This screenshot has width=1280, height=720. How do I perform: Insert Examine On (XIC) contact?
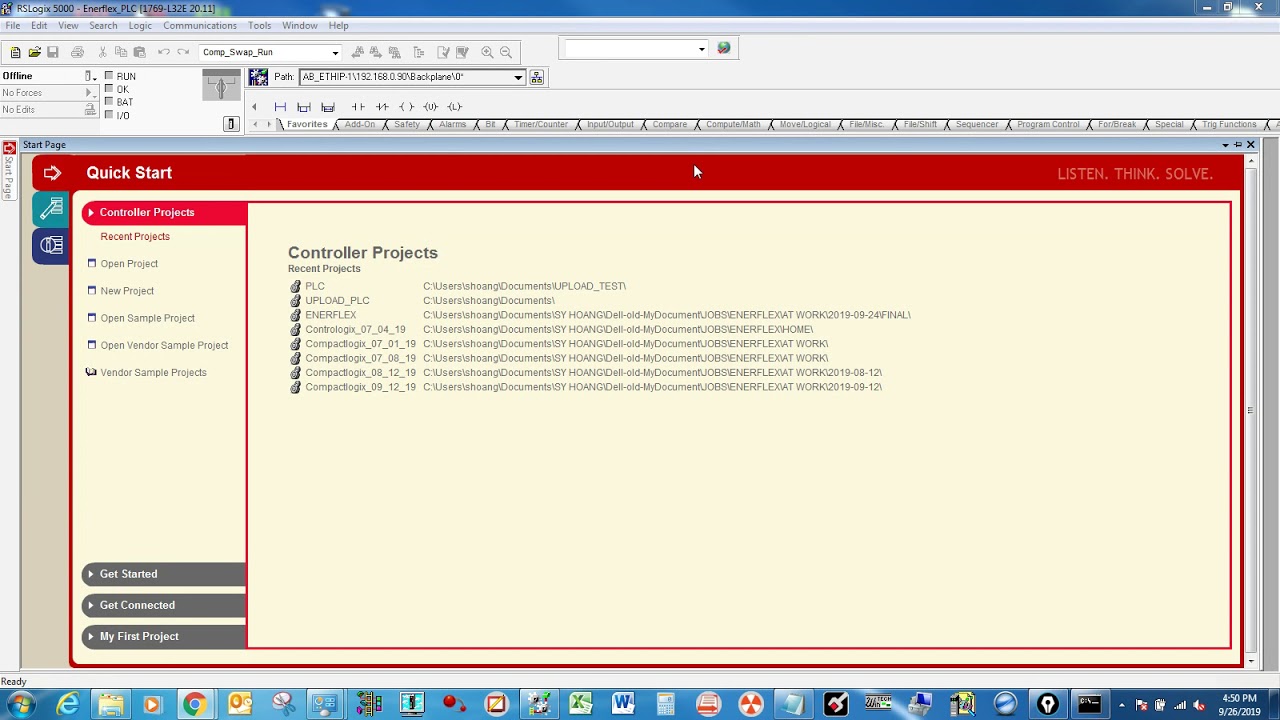point(358,106)
